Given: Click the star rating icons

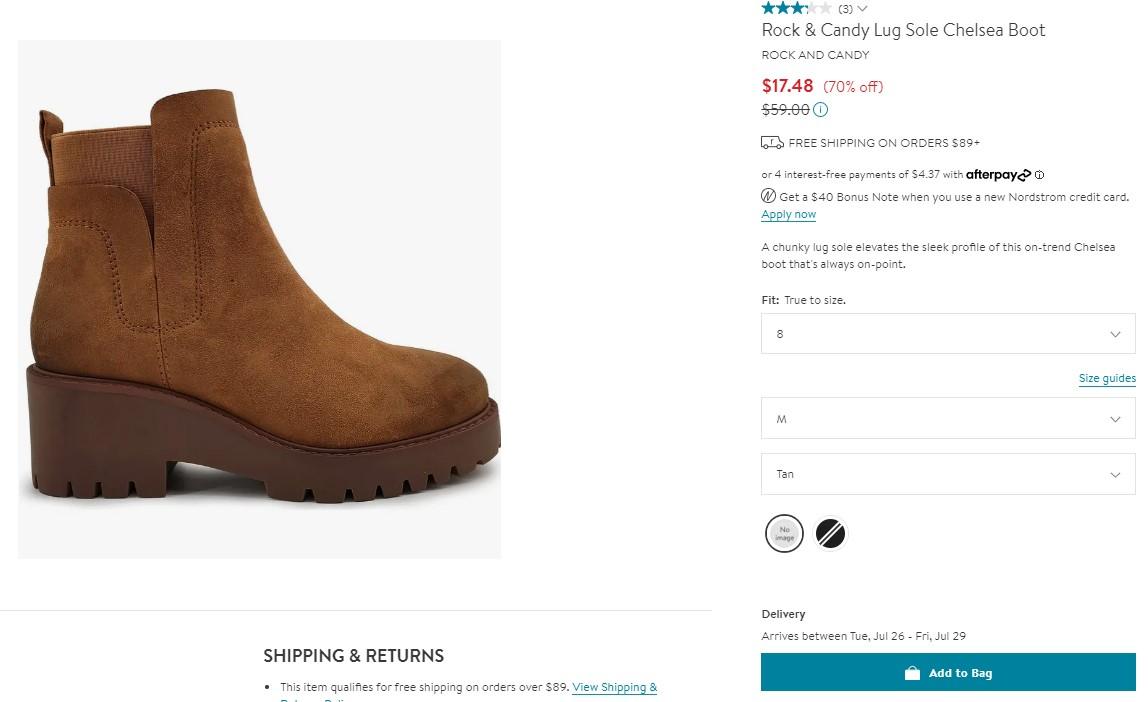Looking at the screenshot, I should 796,8.
